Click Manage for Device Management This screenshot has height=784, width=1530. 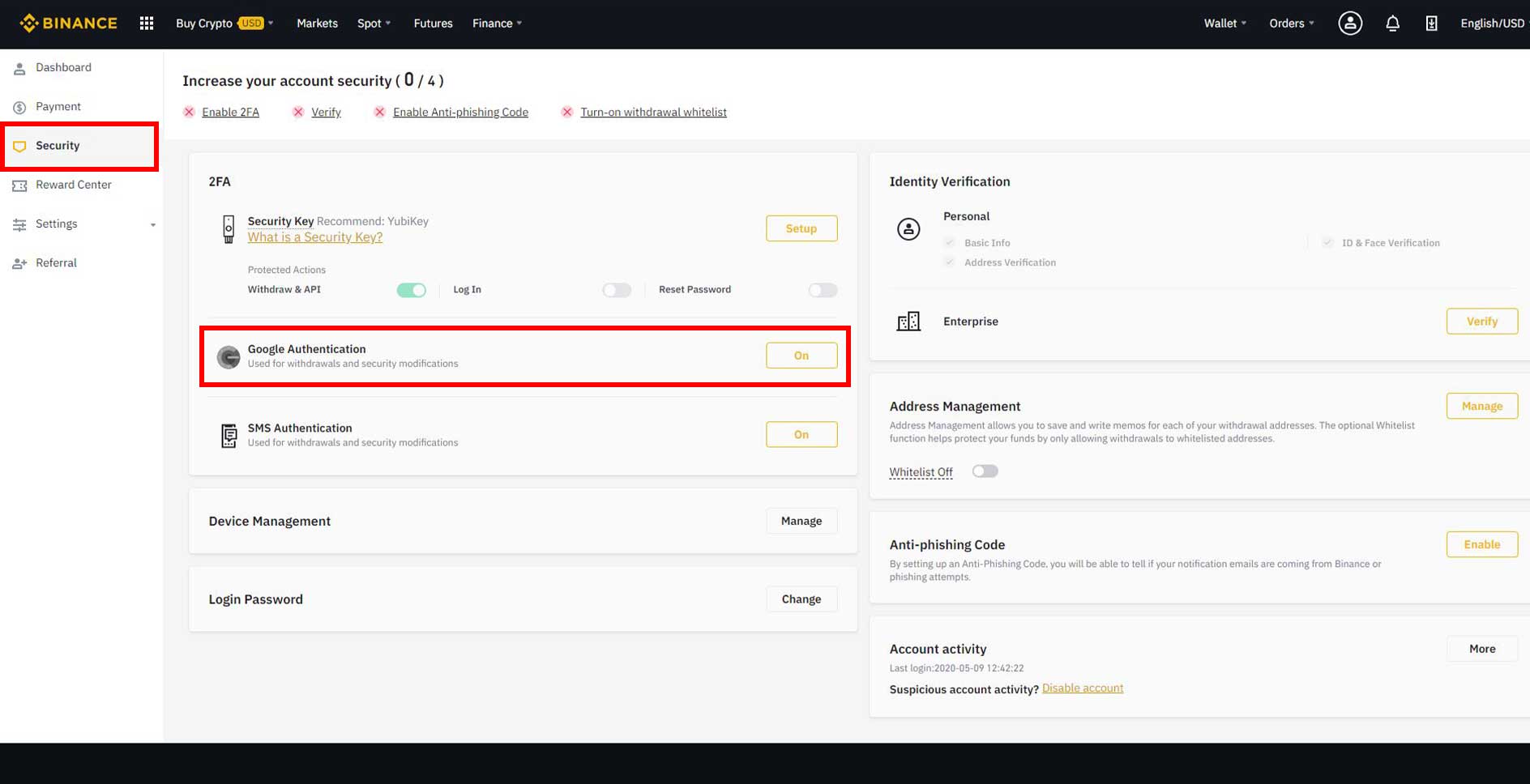tap(801, 521)
